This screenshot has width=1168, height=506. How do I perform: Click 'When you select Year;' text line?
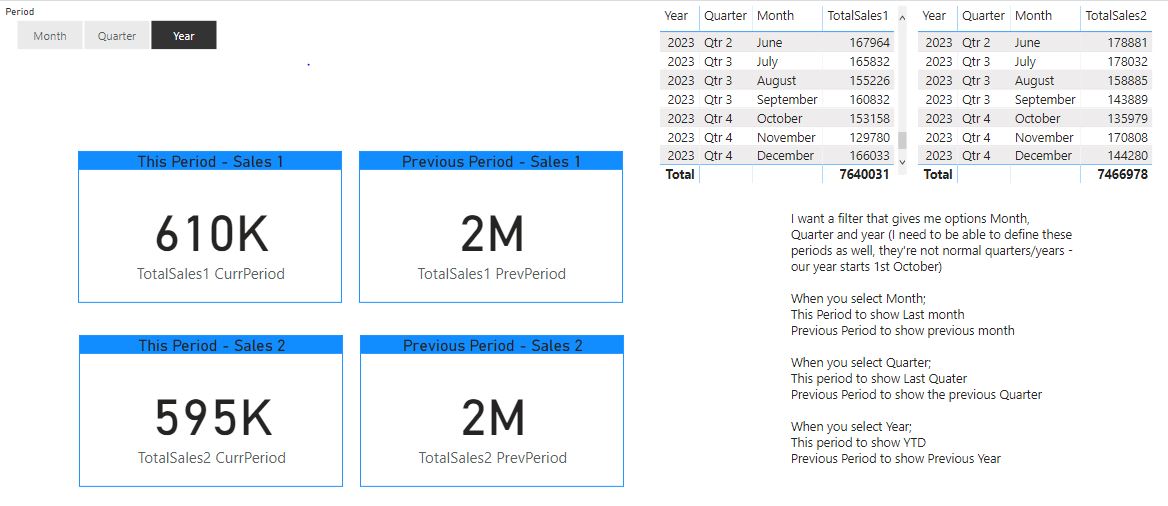tap(851, 427)
